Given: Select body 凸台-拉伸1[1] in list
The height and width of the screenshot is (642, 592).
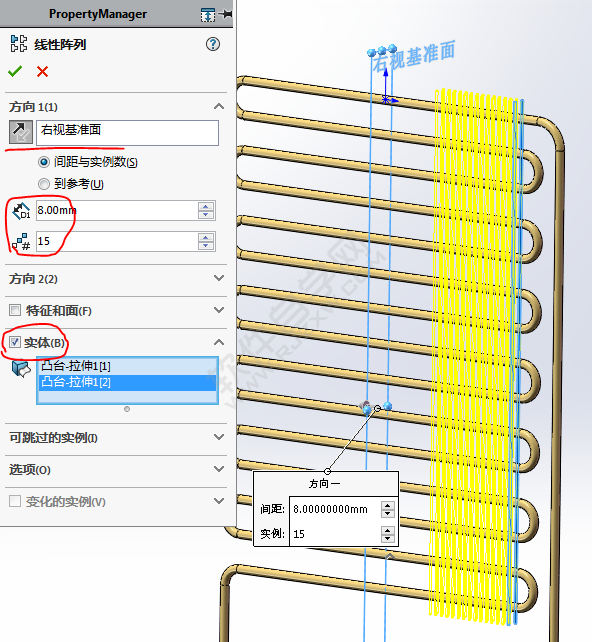Looking at the screenshot, I should [x=127, y=366].
